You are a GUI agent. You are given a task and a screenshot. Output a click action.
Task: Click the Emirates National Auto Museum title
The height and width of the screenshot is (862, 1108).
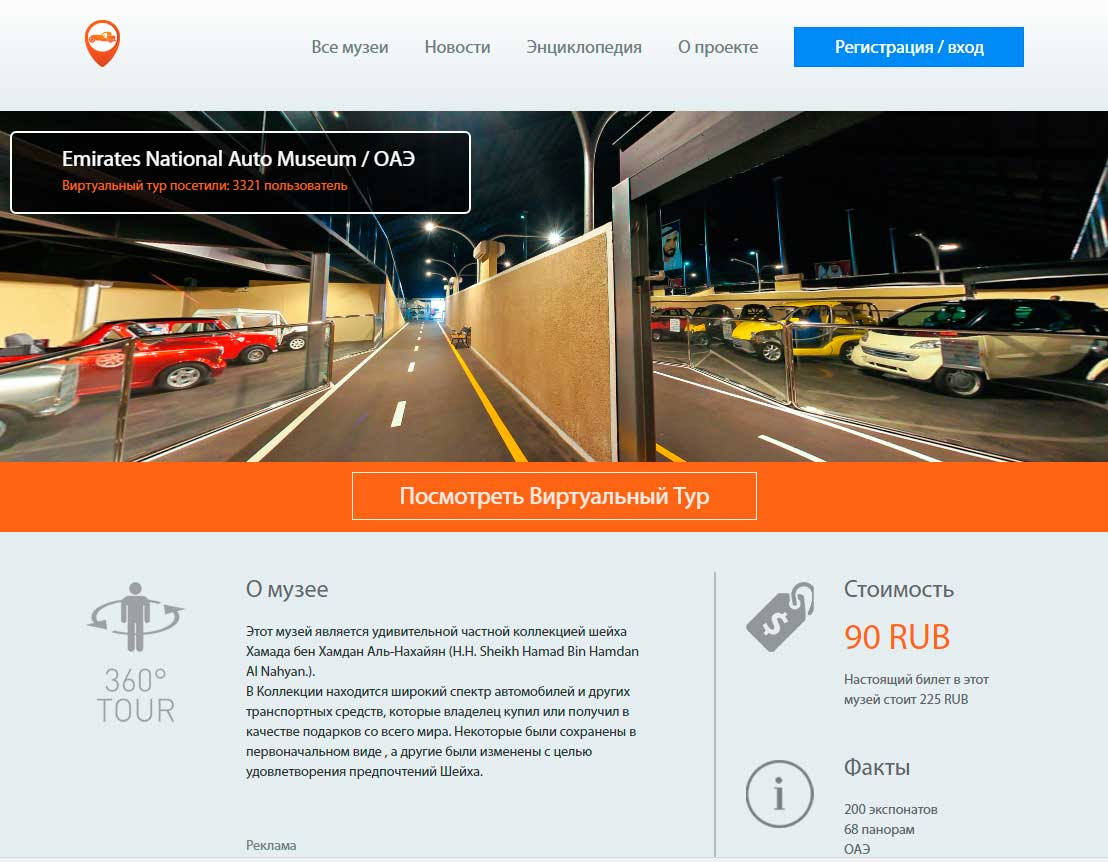238,159
